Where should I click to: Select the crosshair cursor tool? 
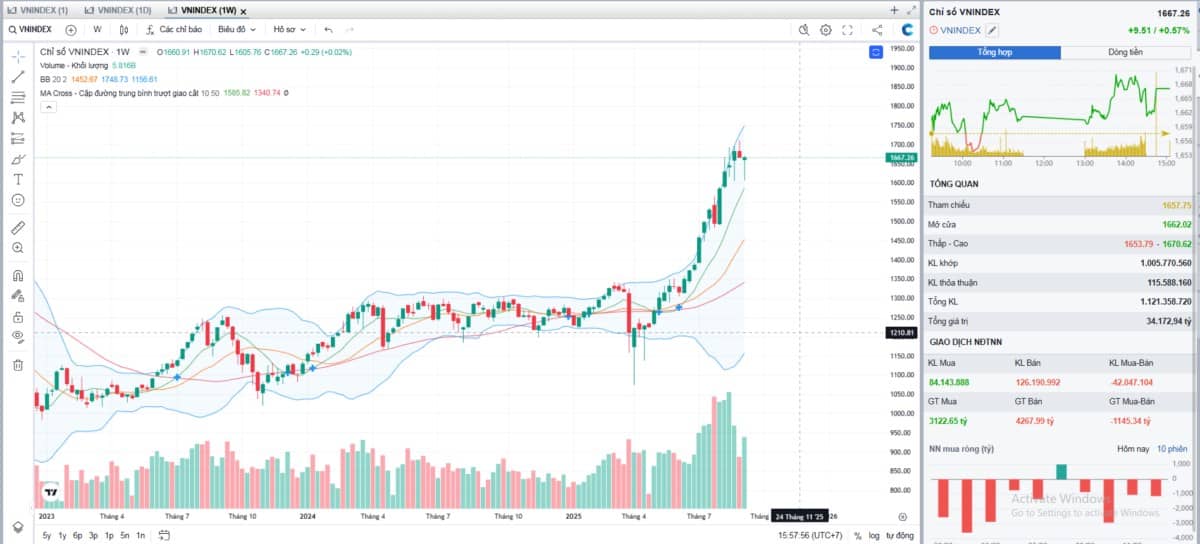(x=18, y=56)
